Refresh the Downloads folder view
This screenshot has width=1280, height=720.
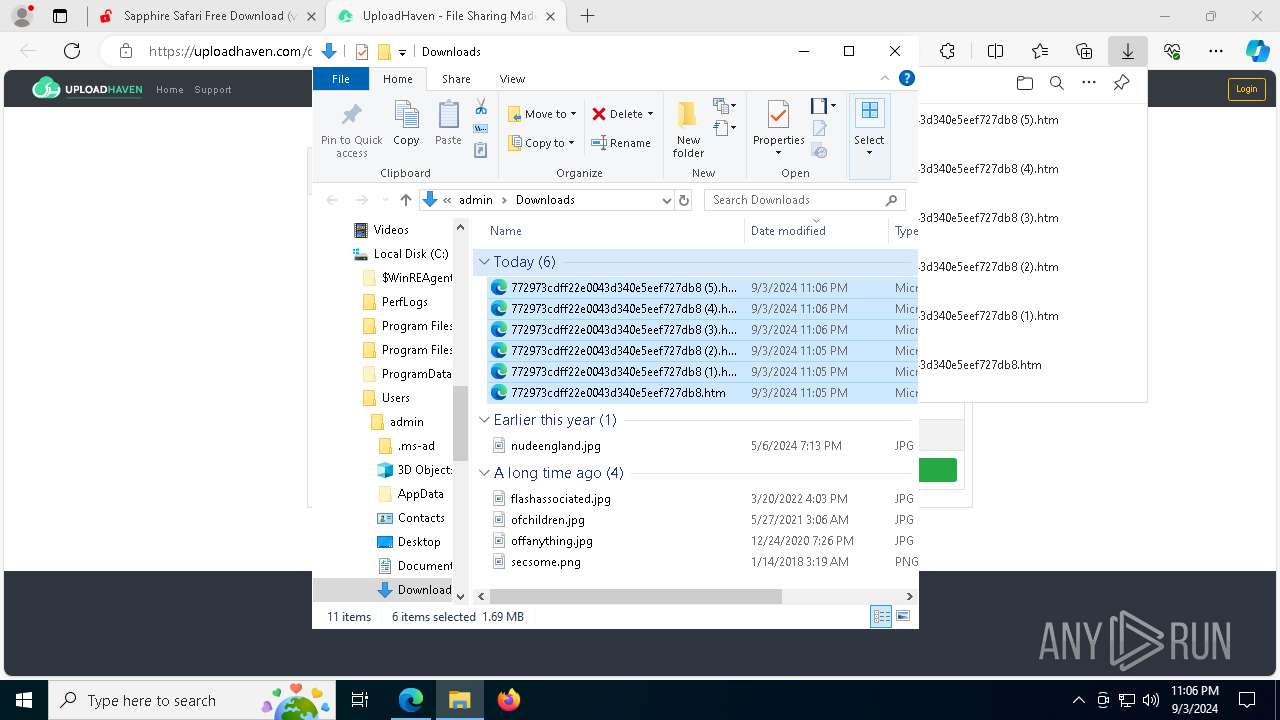pyautogui.click(x=684, y=200)
